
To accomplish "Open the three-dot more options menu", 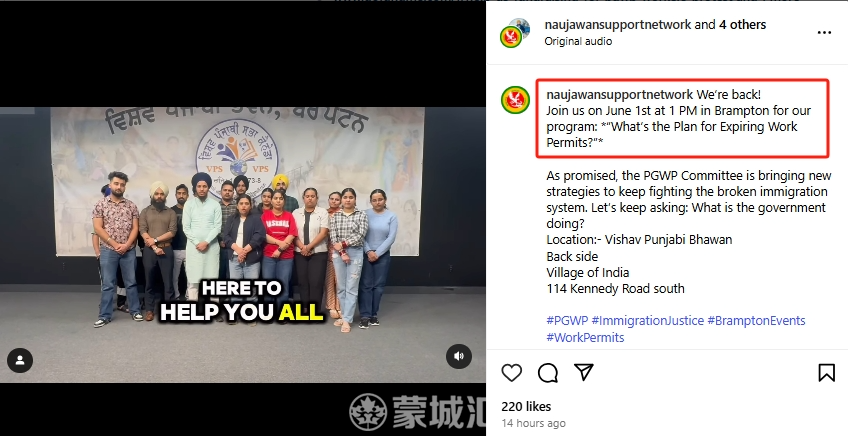I will tap(824, 32).
